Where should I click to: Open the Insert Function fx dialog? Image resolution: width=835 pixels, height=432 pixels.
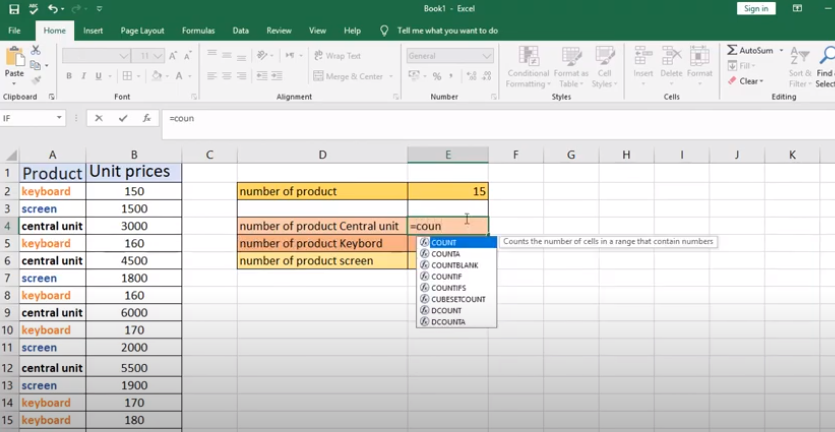coord(147,118)
